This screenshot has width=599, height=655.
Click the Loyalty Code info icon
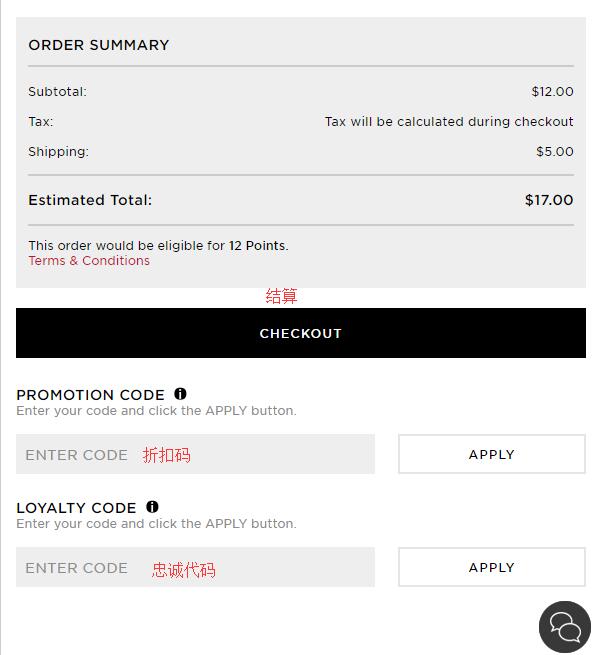(x=152, y=507)
